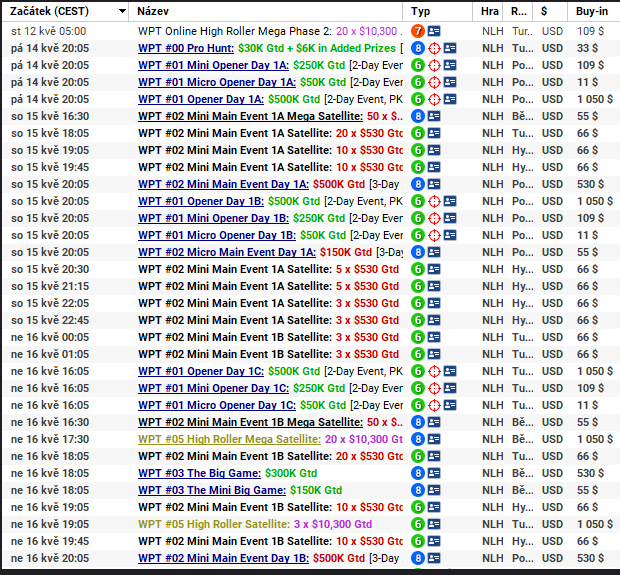Open WPT #01 Mini Opener Day 1A link
The image size is (620, 575).
click(x=214, y=65)
